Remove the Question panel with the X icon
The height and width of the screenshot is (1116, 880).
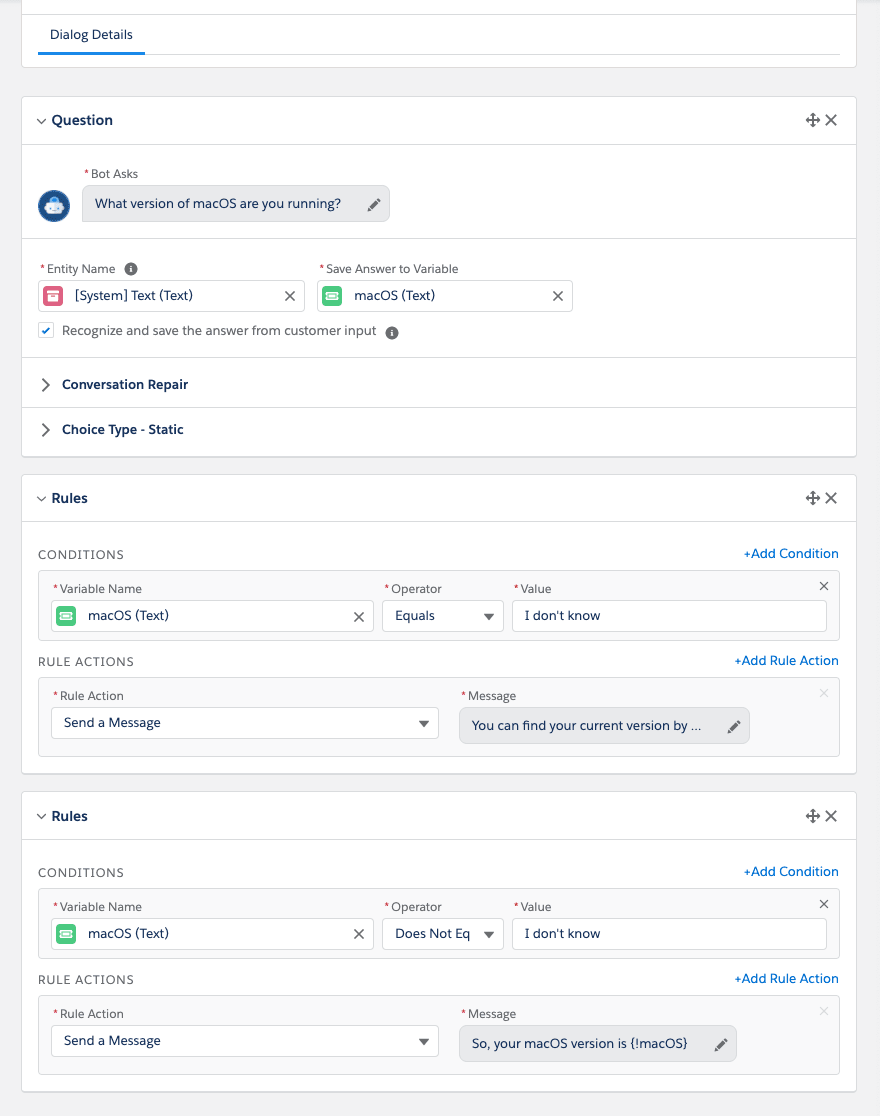click(831, 120)
